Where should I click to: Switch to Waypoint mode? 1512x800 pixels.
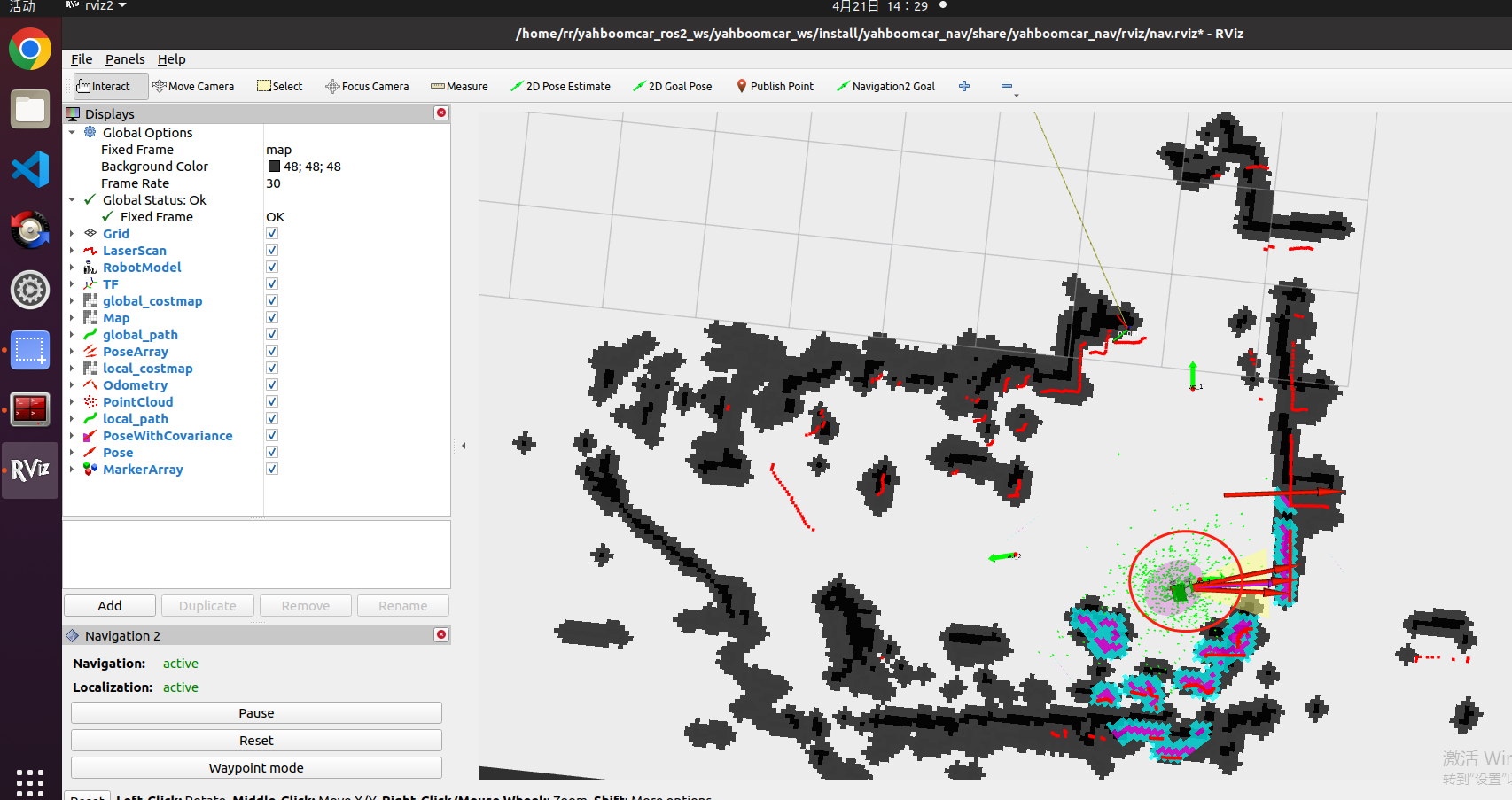256,767
